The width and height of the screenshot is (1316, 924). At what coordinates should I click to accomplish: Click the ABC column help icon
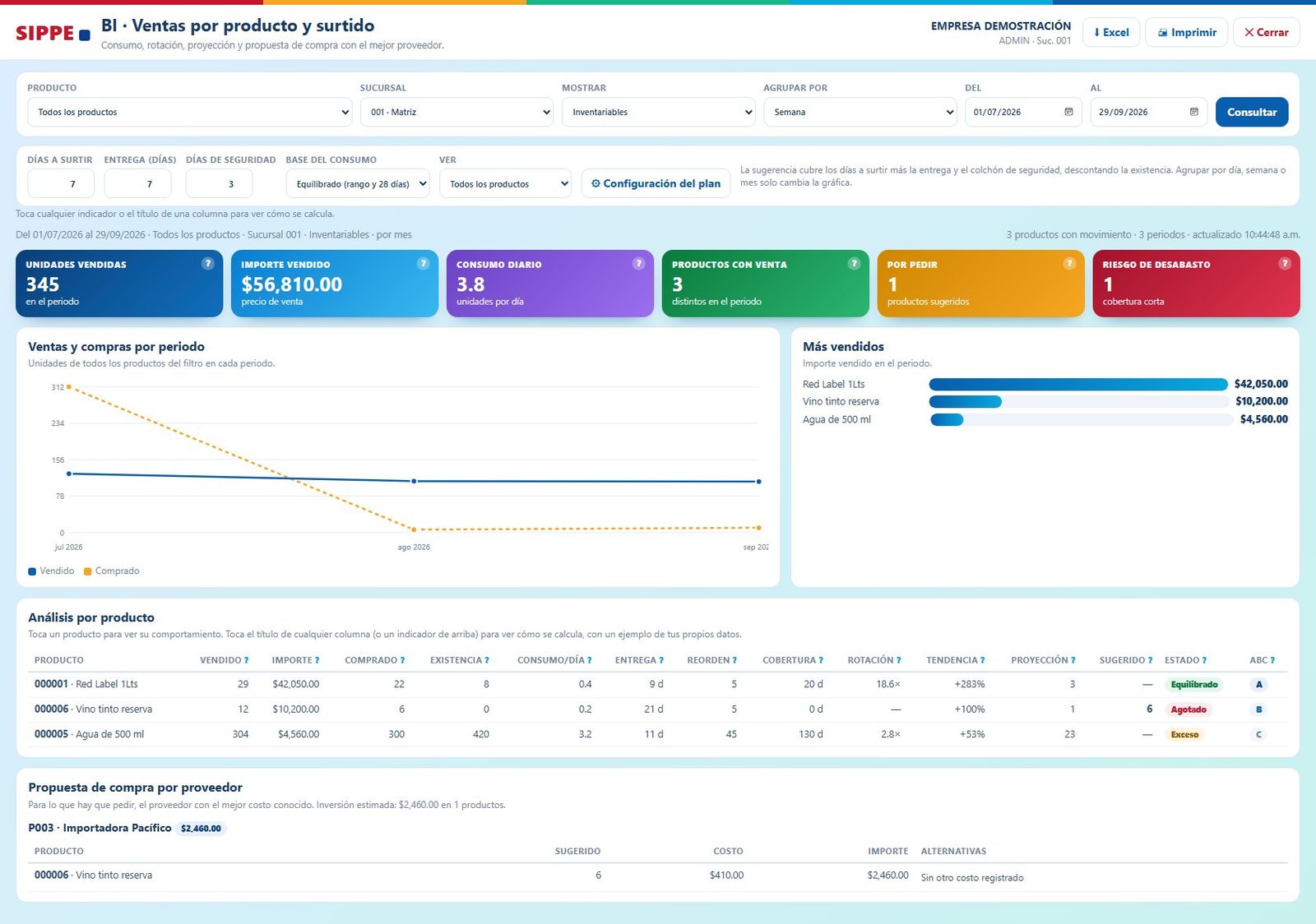pyautogui.click(x=1272, y=660)
